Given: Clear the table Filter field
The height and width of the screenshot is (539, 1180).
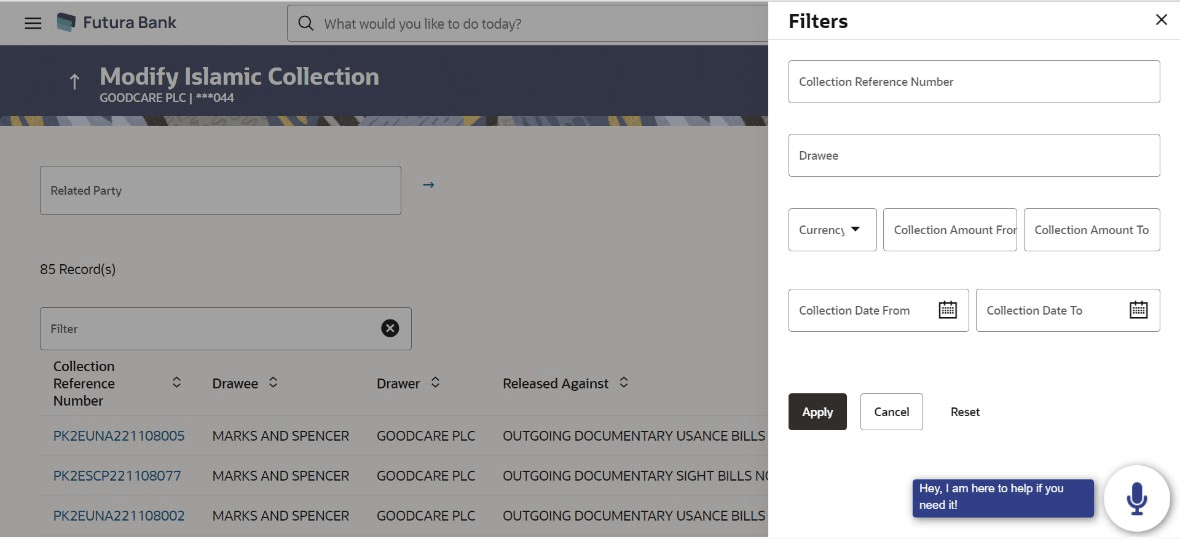Looking at the screenshot, I should [390, 328].
